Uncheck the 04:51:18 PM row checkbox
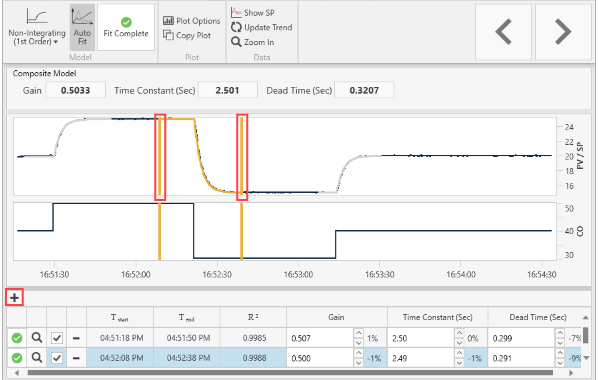The image size is (599, 380). 57,338
